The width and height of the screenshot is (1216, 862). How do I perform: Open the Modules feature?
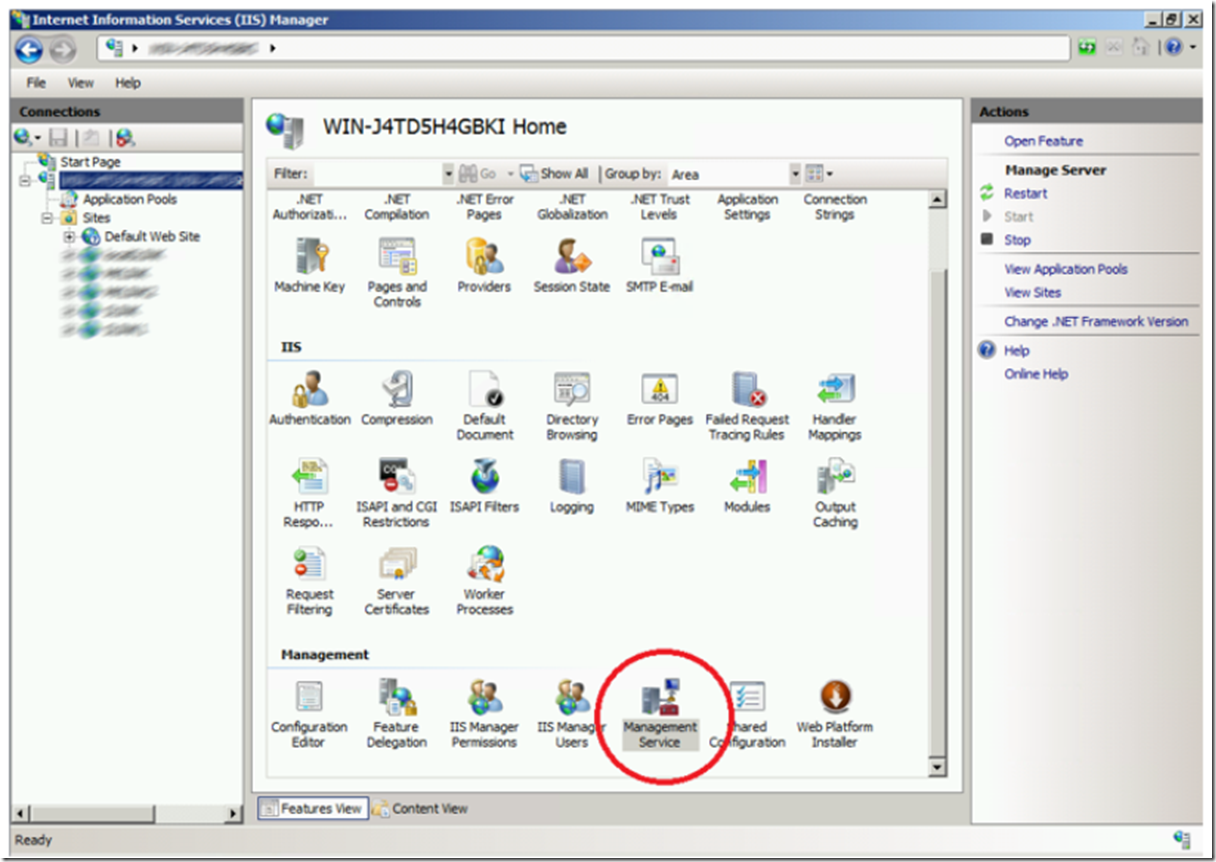pos(747,487)
